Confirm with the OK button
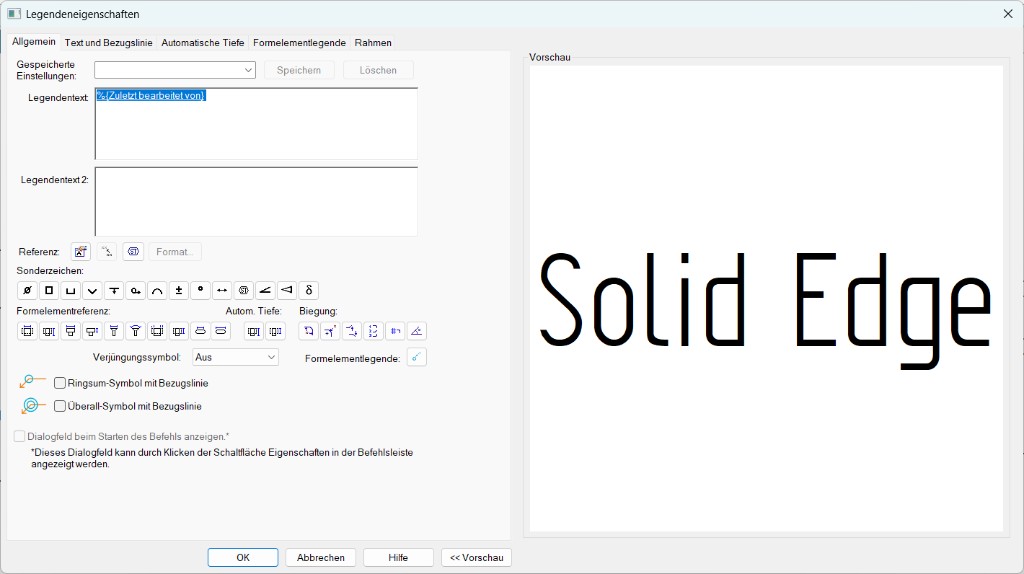This screenshot has height=574, width=1024. point(243,558)
